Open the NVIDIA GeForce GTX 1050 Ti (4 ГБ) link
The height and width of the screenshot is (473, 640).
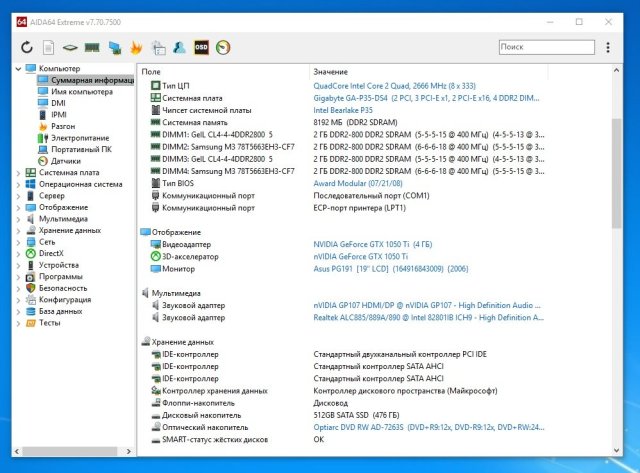pos(373,244)
